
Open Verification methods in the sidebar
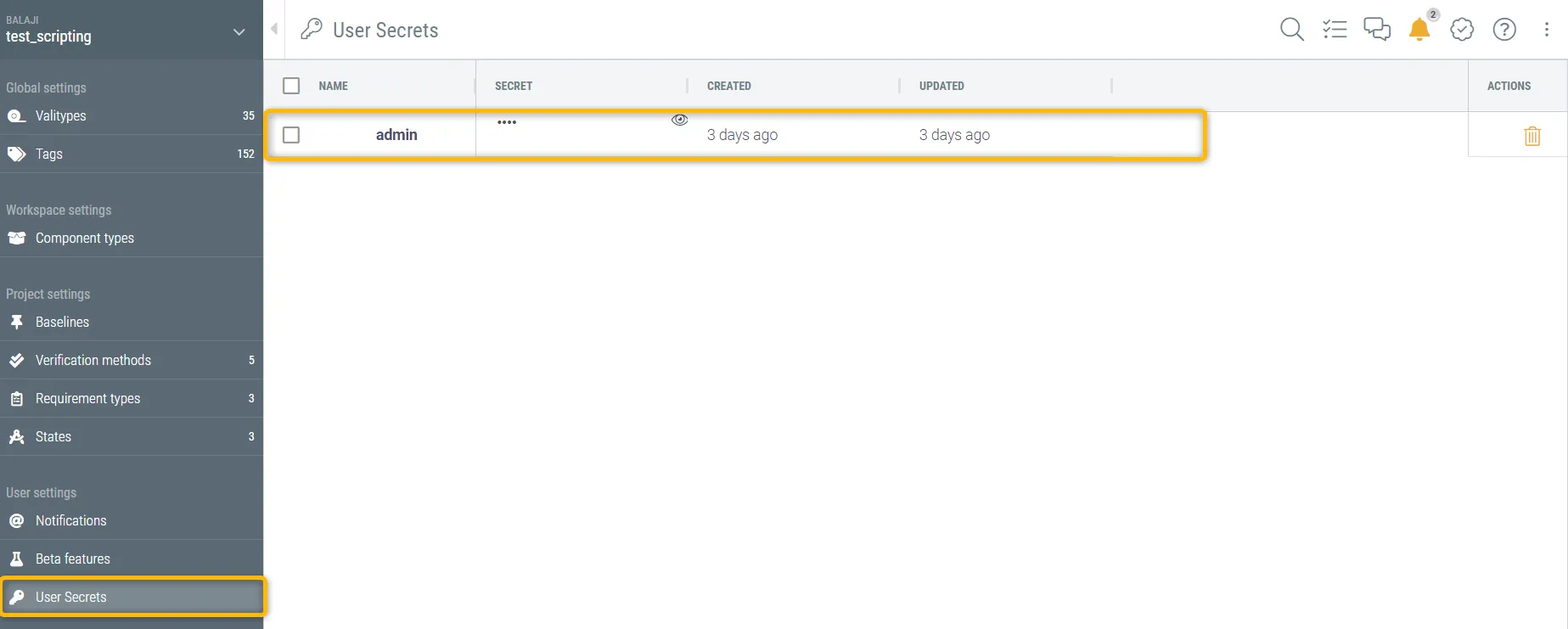coord(132,361)
